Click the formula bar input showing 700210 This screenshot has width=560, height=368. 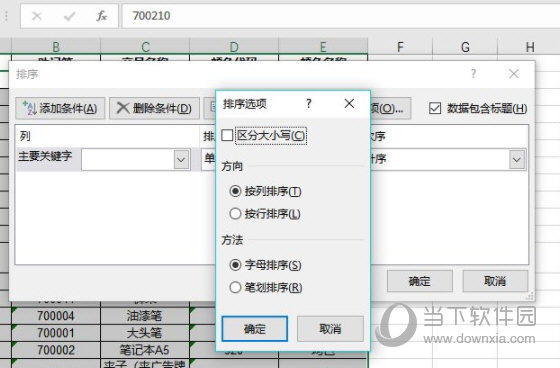click(x=341, y=16)
